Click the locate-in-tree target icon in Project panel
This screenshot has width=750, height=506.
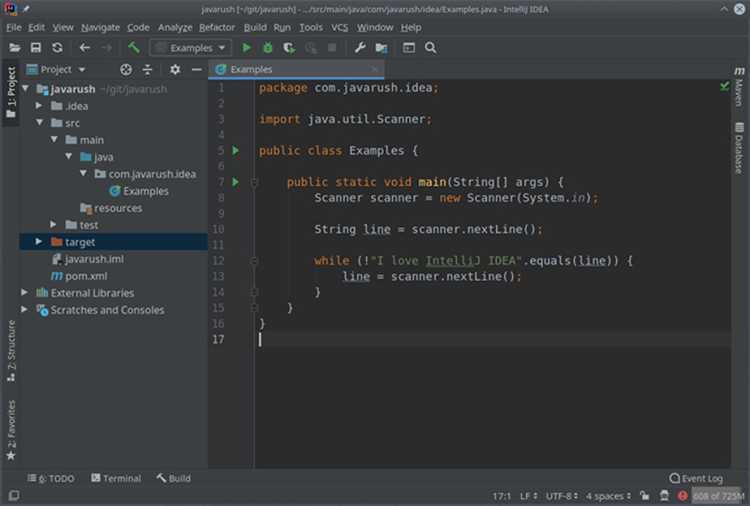coord(126,70)
